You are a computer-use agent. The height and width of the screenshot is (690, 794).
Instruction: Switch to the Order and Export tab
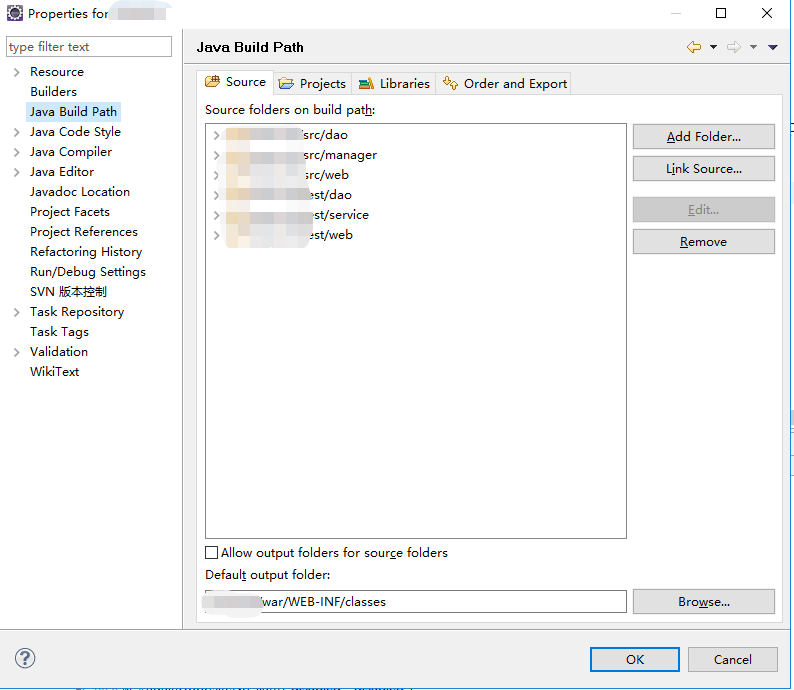(x=504, y=84)
